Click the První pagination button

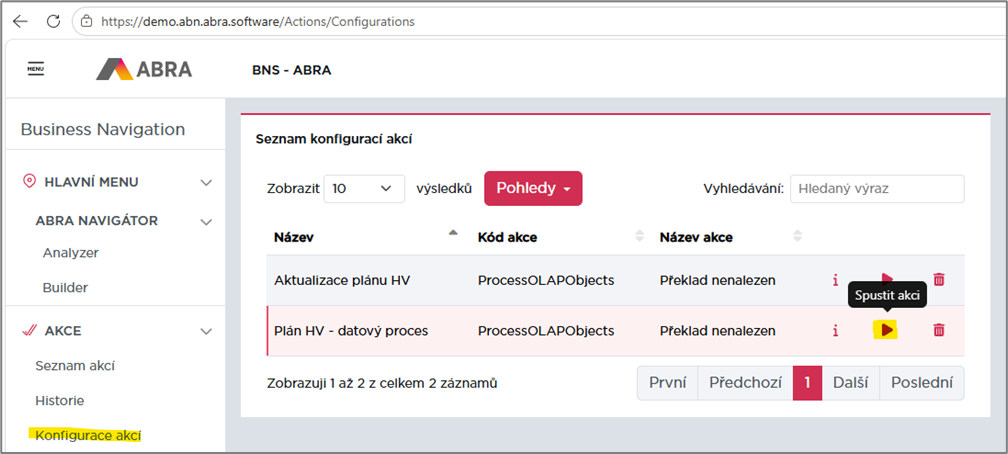(667, 383)
